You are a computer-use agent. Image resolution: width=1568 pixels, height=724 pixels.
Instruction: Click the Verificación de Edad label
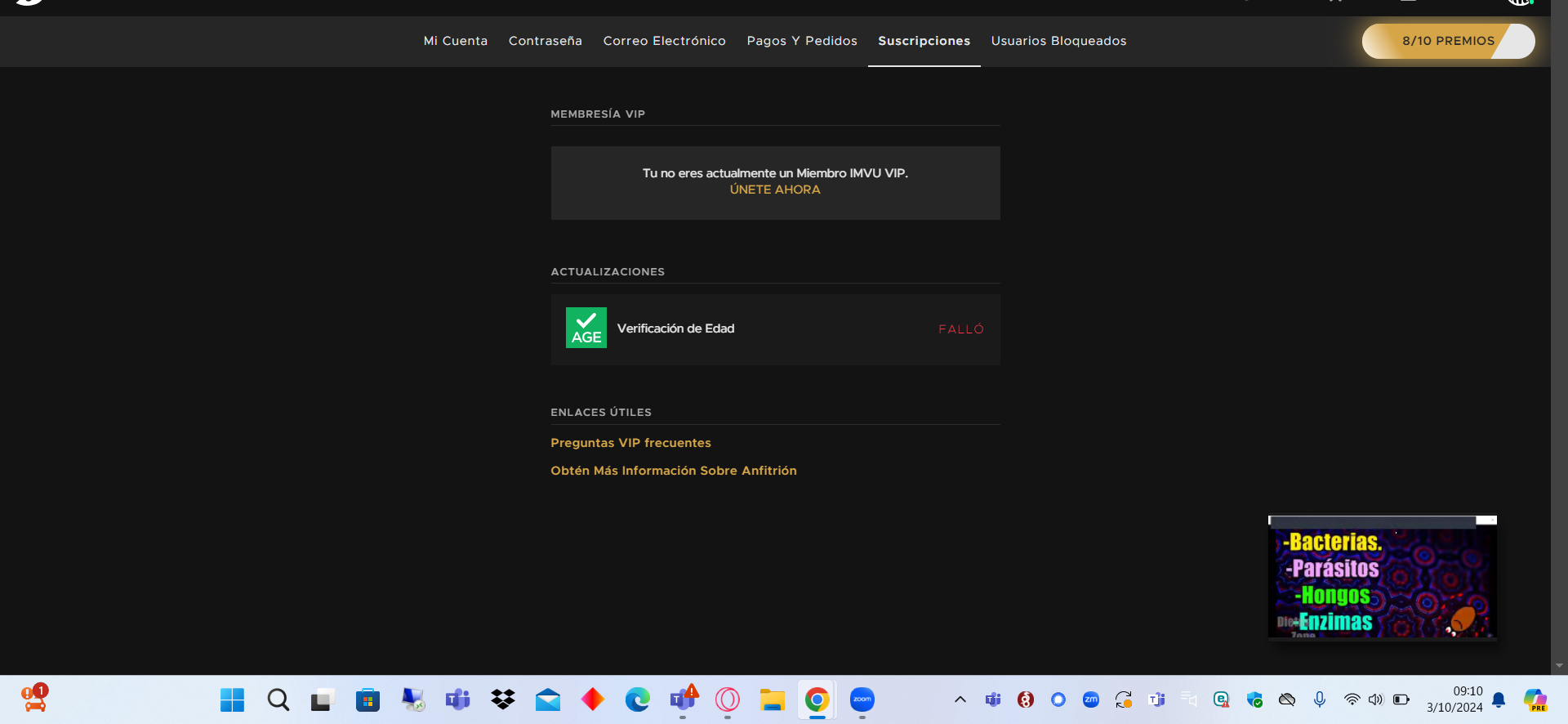676,328
